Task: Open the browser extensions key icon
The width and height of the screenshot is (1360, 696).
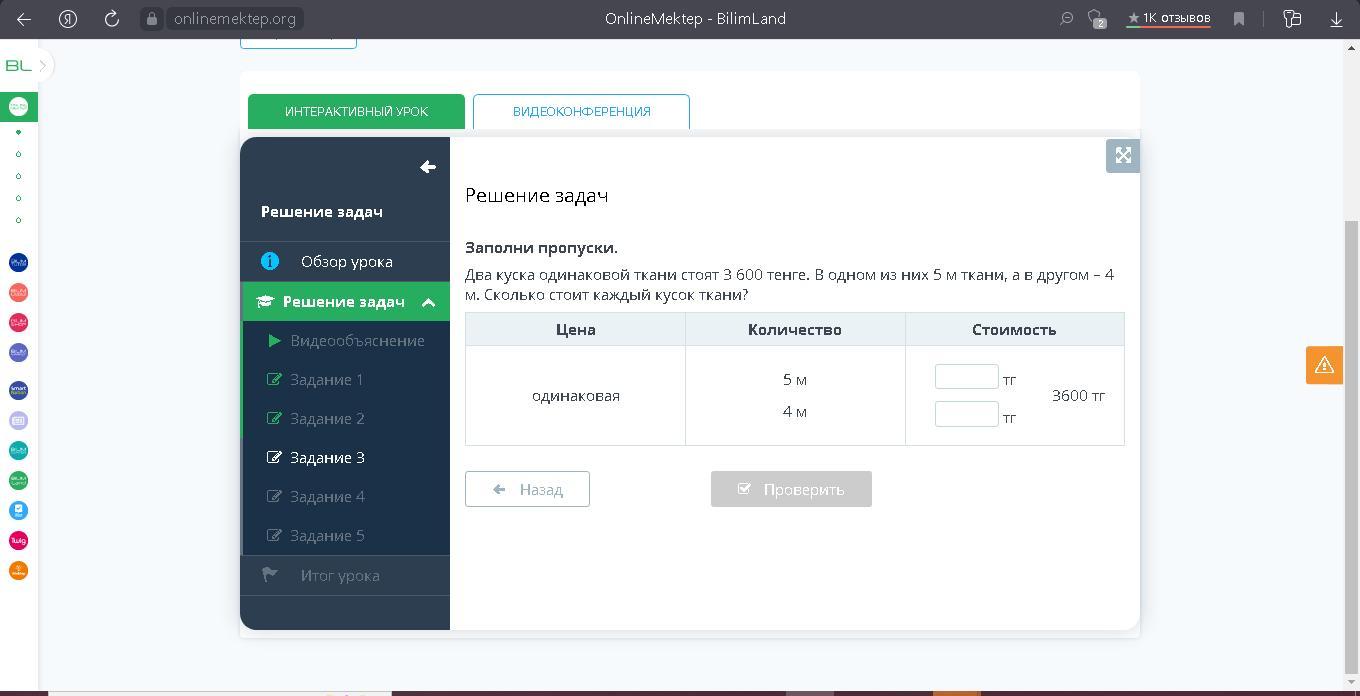Action: pyautogui.click(x=1292, y=18)
